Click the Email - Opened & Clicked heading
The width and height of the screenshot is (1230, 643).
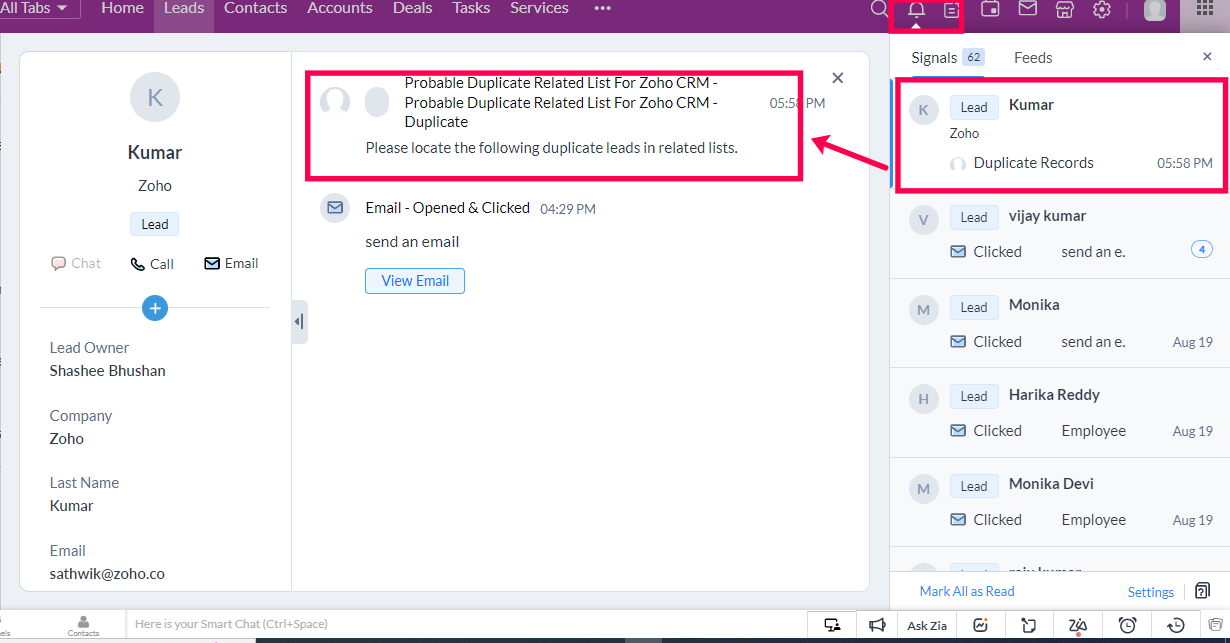click(448, 208)
